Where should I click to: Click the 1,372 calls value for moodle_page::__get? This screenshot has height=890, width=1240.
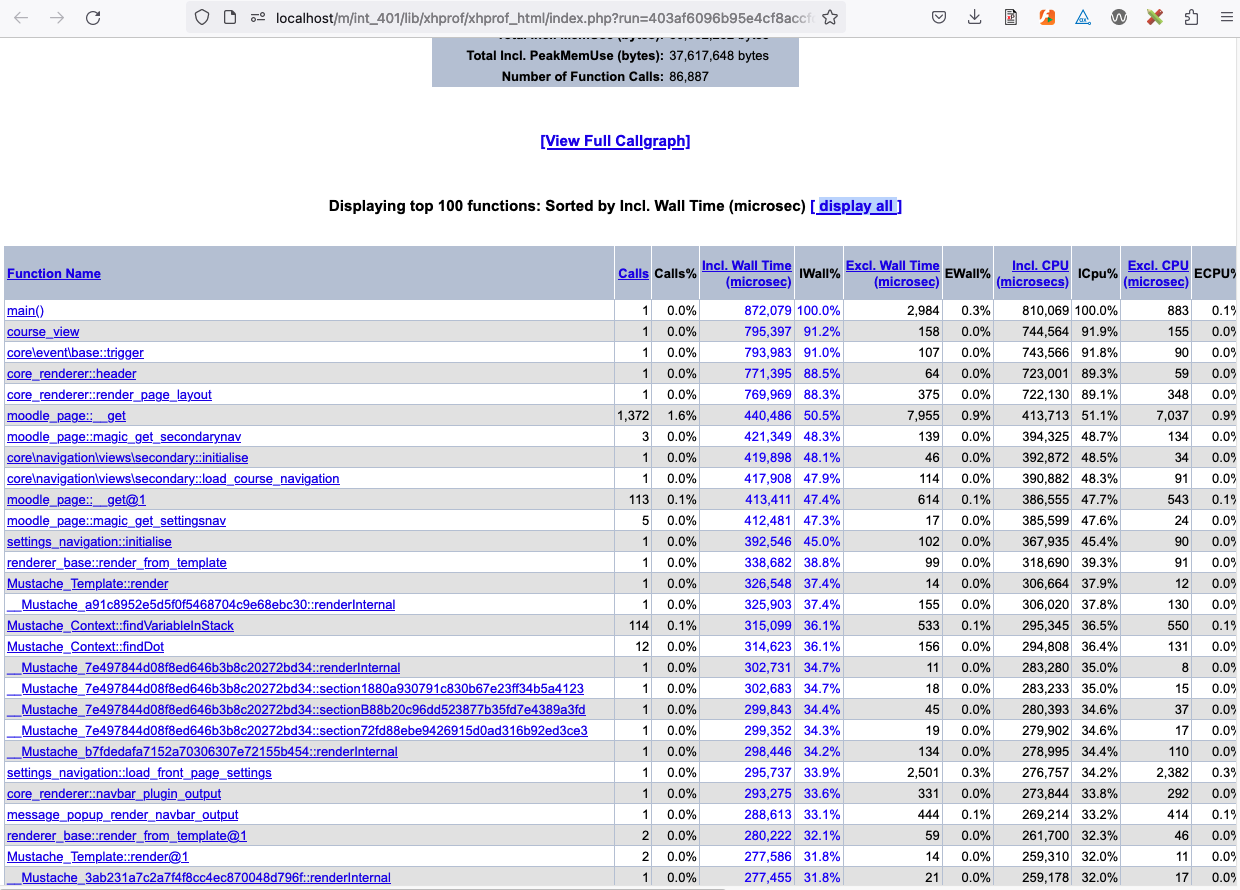[x=633, y=416]
